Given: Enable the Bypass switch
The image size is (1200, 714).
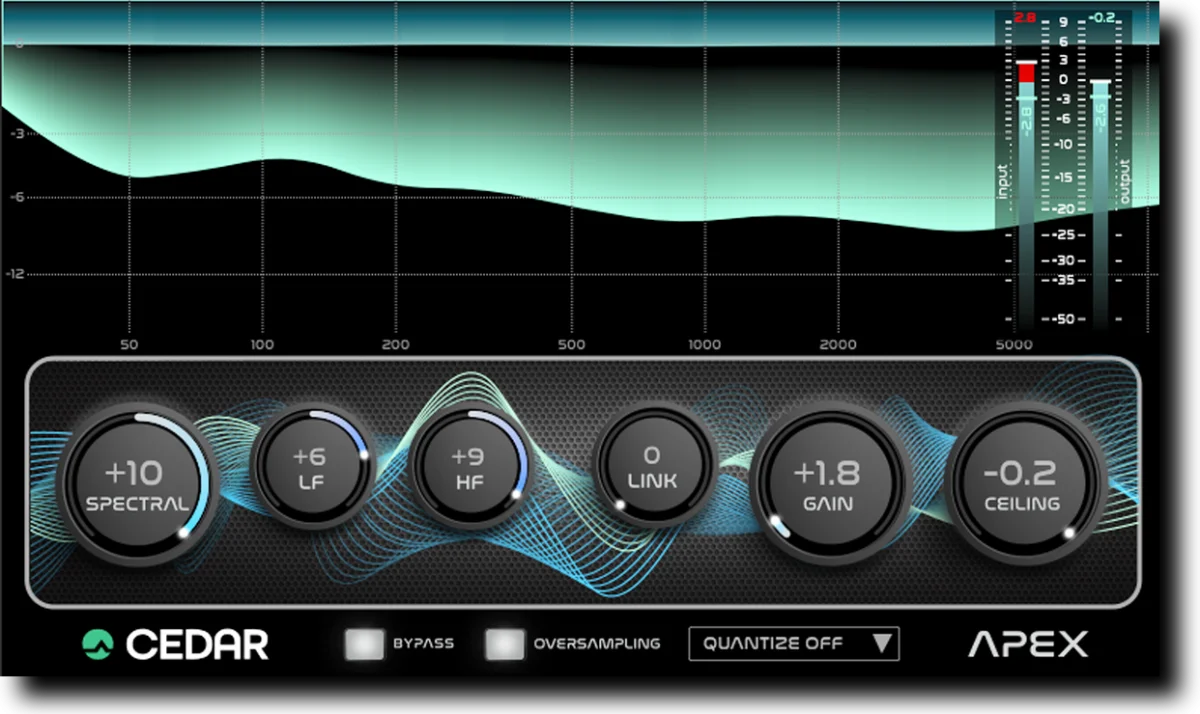Looking at the screenshot, I should [364, 644].
